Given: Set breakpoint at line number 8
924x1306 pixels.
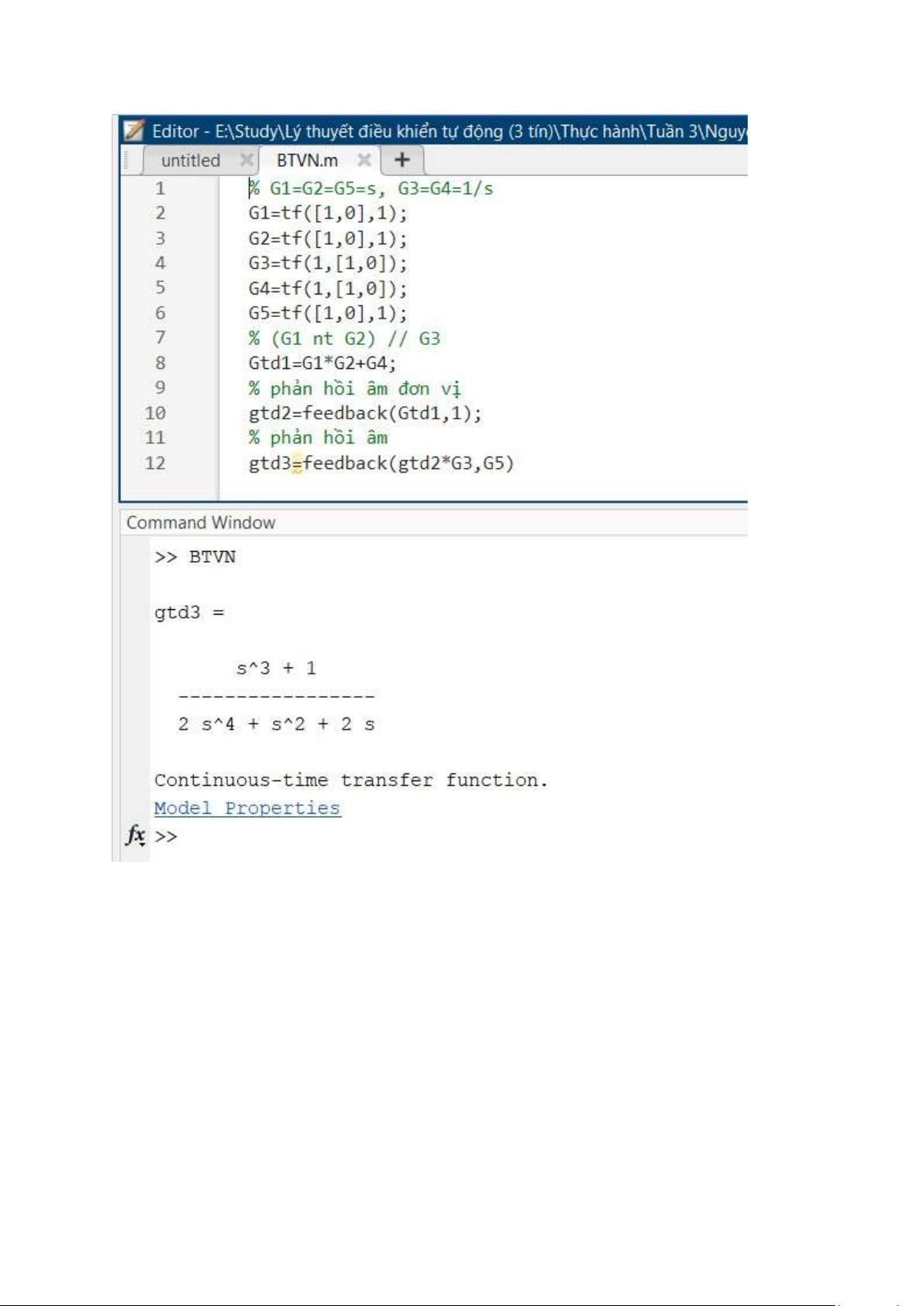Looking at the screenshot, I should pos(160,363).
